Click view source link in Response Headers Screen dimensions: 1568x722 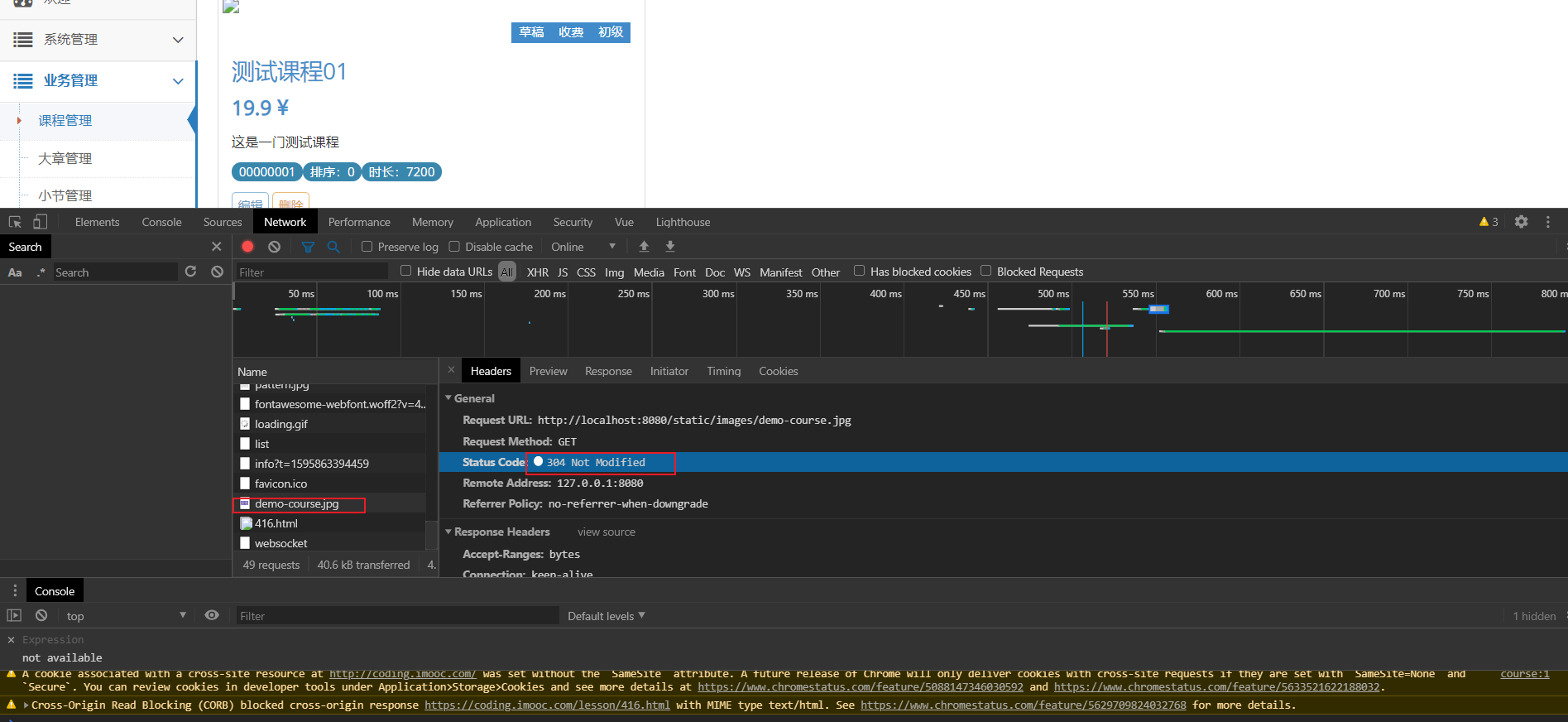point(607,532)
